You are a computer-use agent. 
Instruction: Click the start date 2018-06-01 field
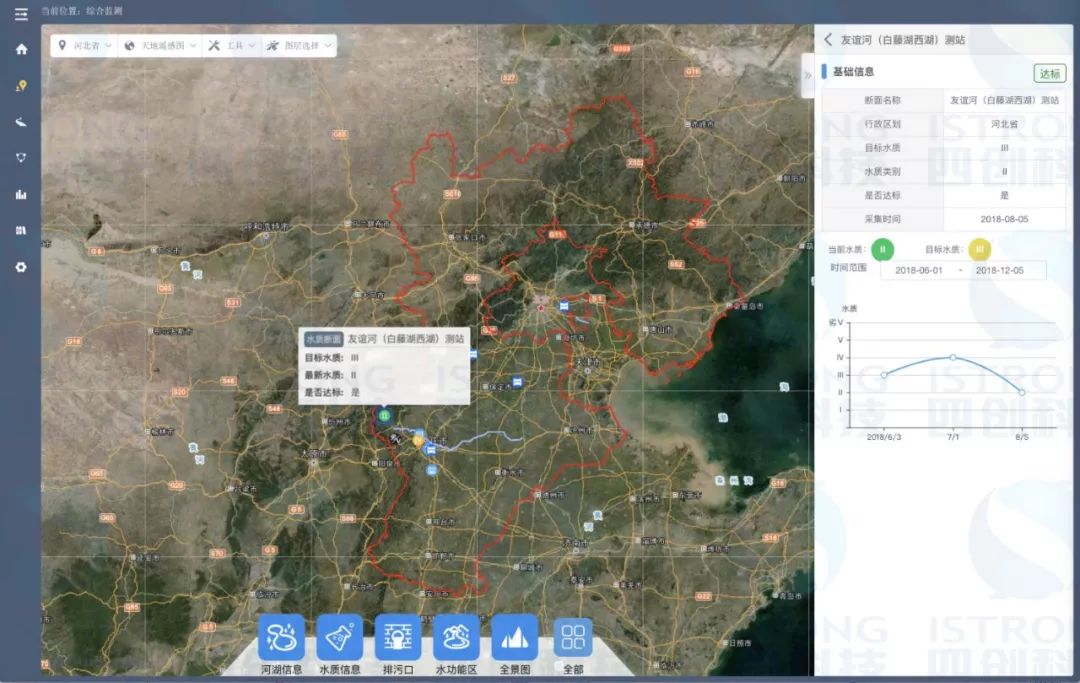(x=919, y=270)
